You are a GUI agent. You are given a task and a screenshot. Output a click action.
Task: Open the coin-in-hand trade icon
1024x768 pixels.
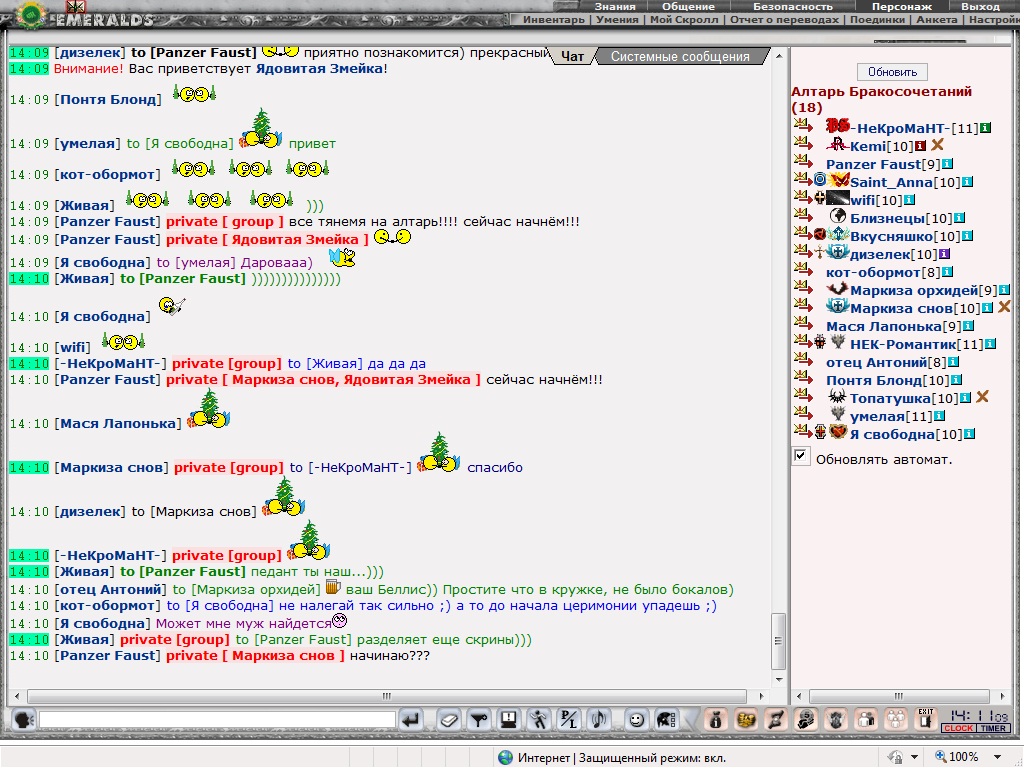(806, 720)
